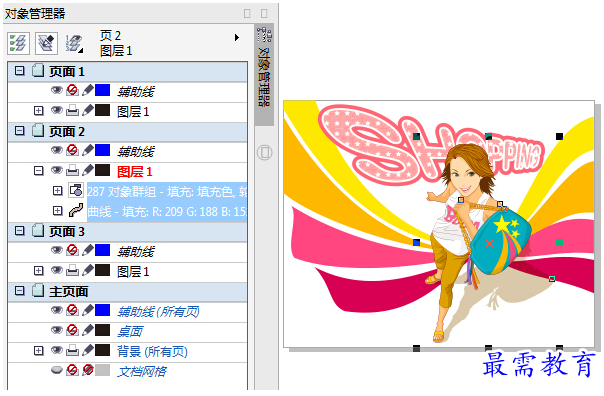Screen dimensions: 604x396
Task: Toggle printing for 文档网格 layer
Action: click(72, 370)
